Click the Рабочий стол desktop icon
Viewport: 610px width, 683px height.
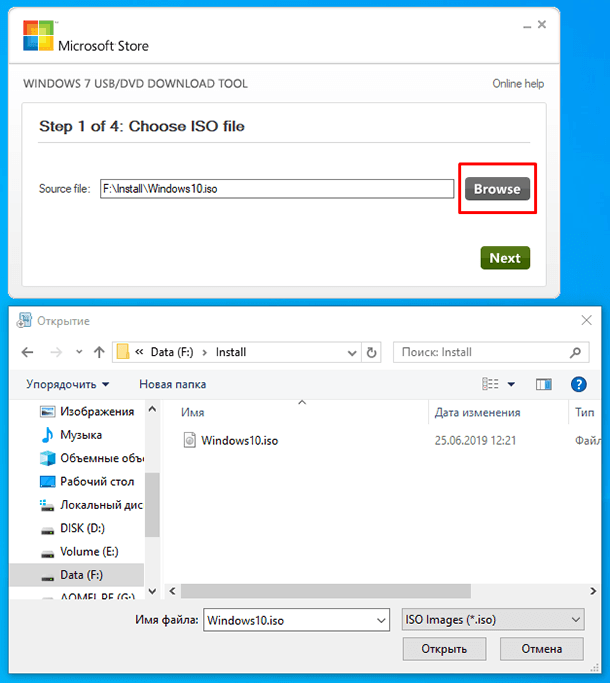(47, 481)
